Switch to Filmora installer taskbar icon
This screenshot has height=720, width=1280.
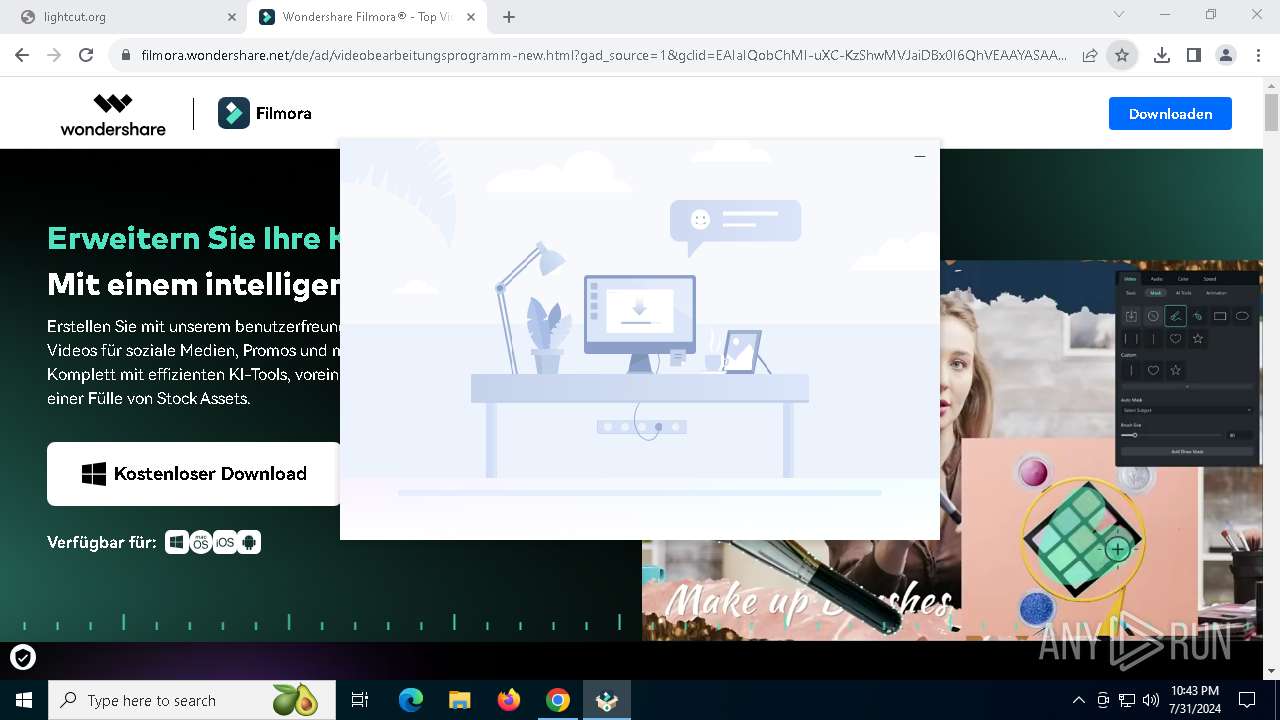607,700
